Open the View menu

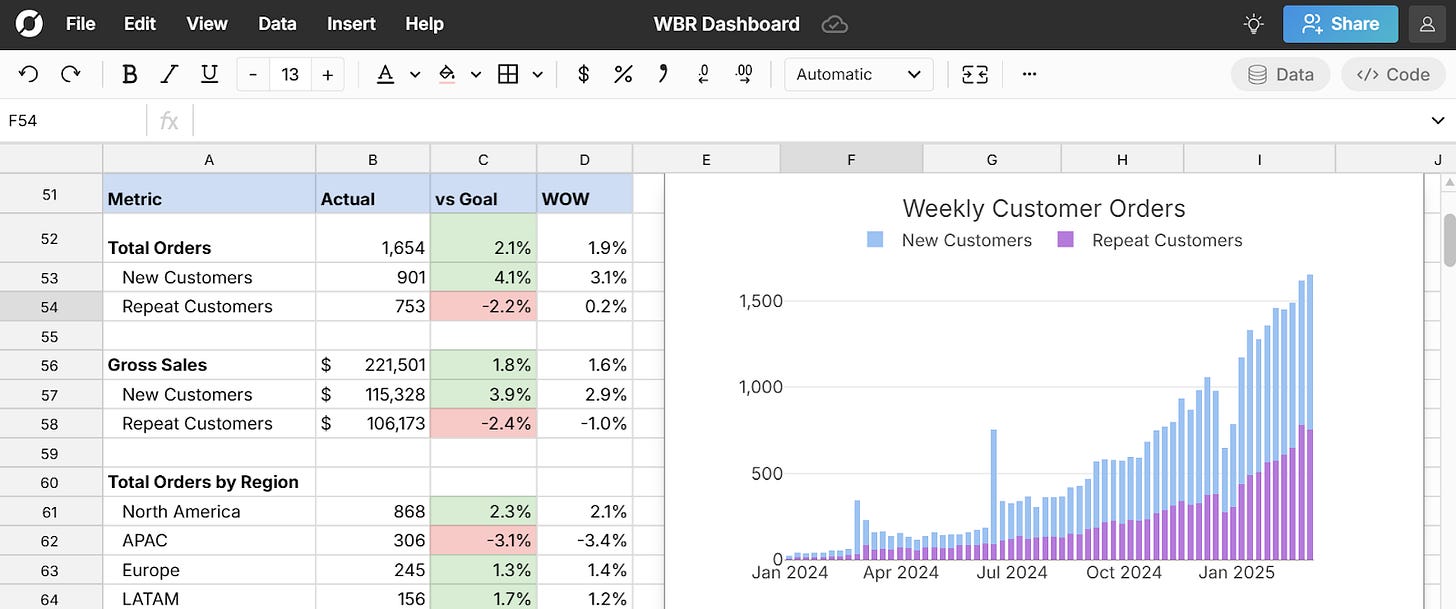click(x=207, y=24)
